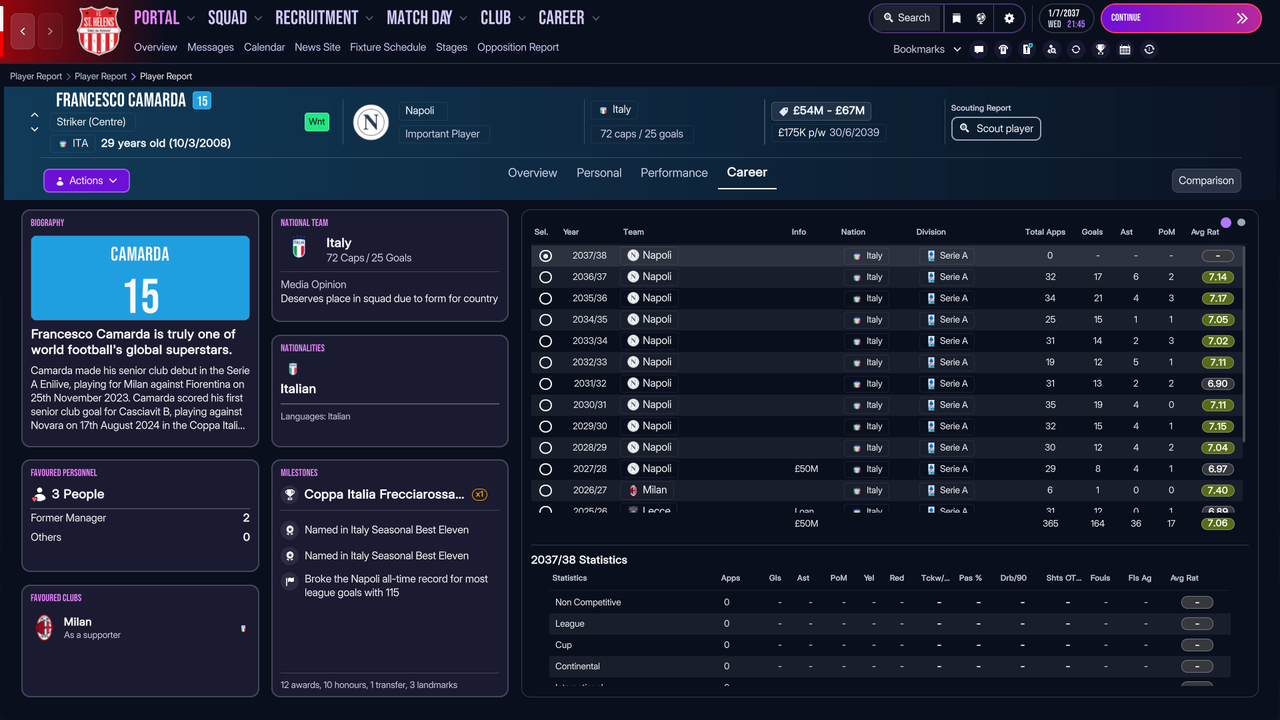Open the St. Helens club badge
Viewport: 1280px width, 720px height.
99,30
